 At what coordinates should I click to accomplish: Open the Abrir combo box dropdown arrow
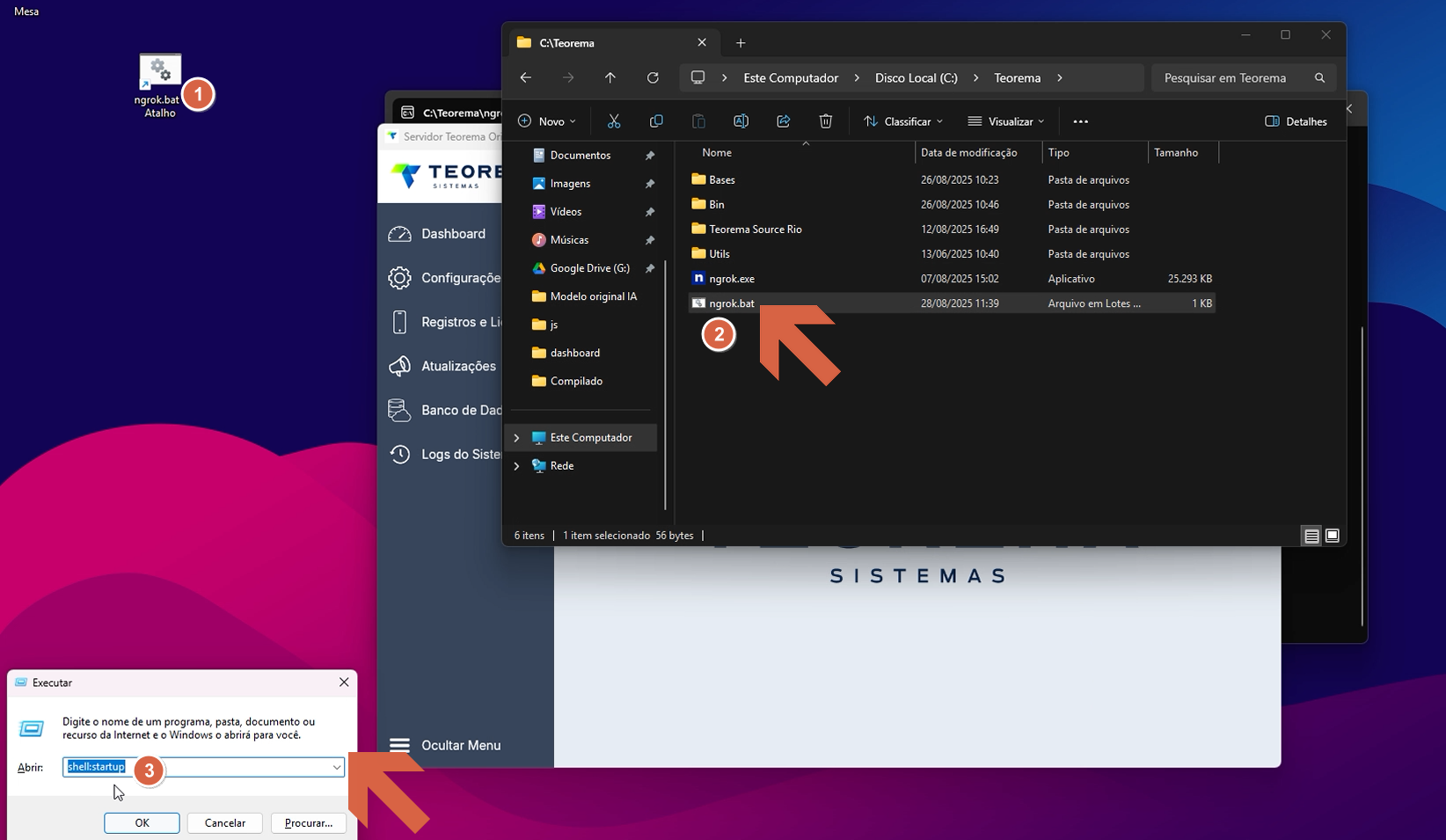click(x=336, y=767)
